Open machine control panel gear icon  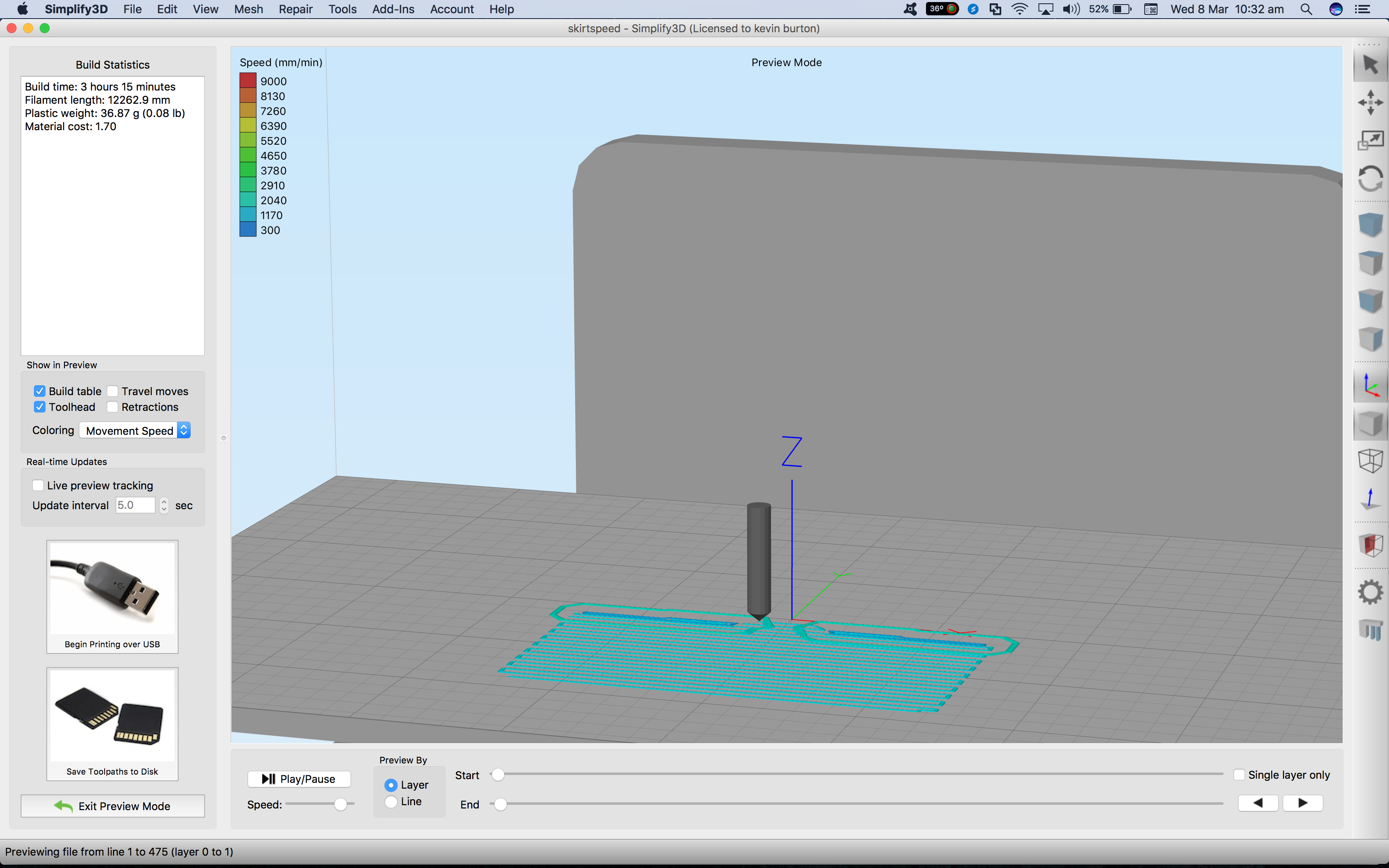[x=1370, y=592]
